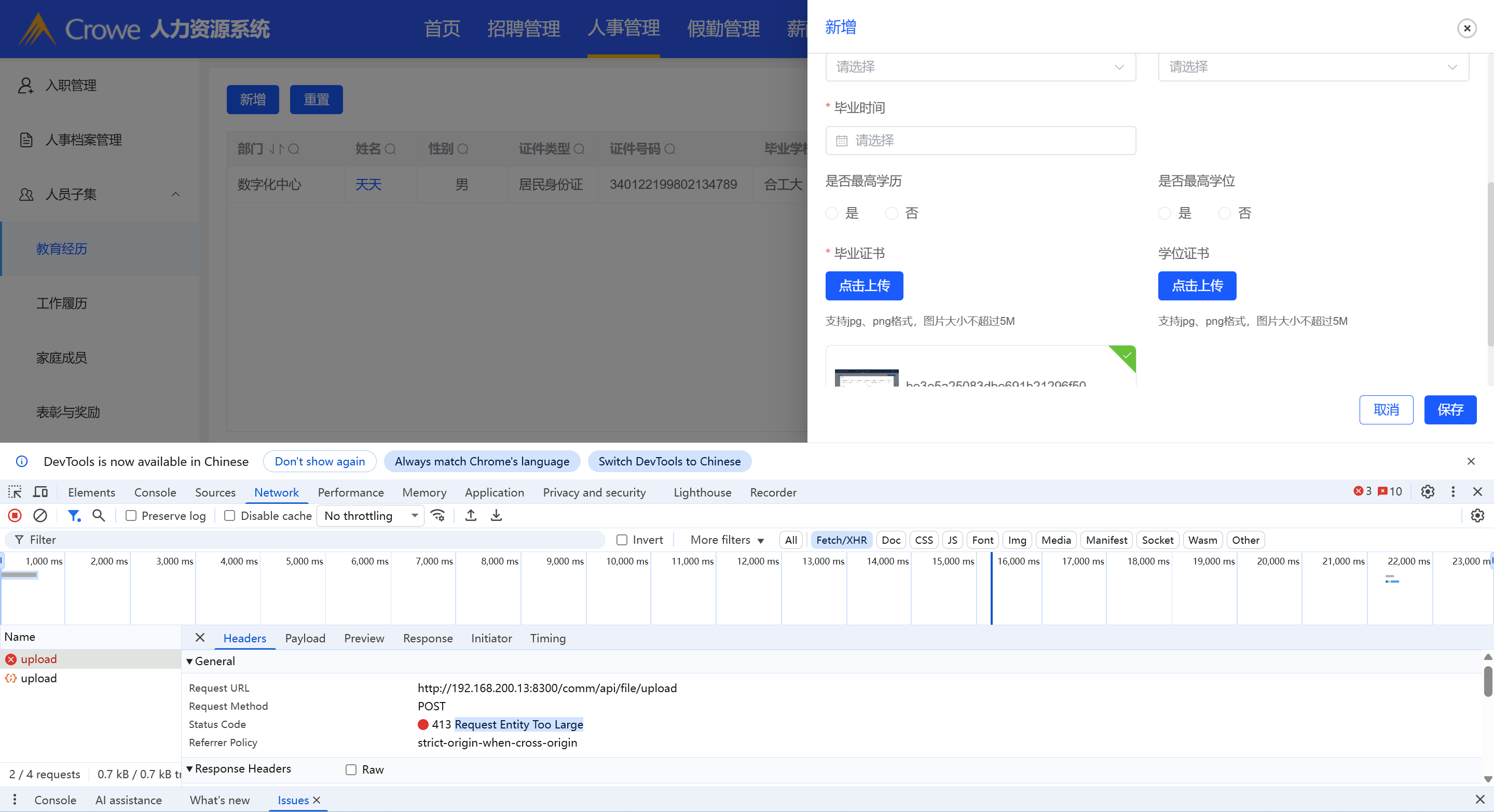Click the export HAR download icon
1494x812 pixels.
tap(496, 515)
